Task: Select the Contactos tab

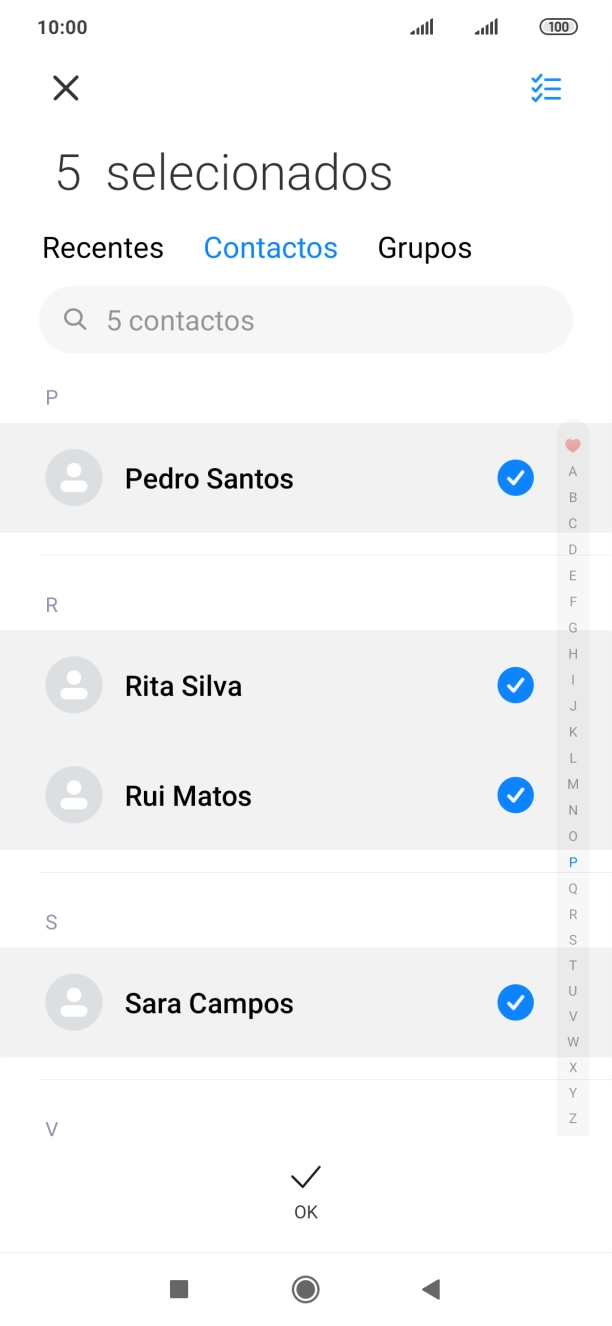Action: pos(270,247)
